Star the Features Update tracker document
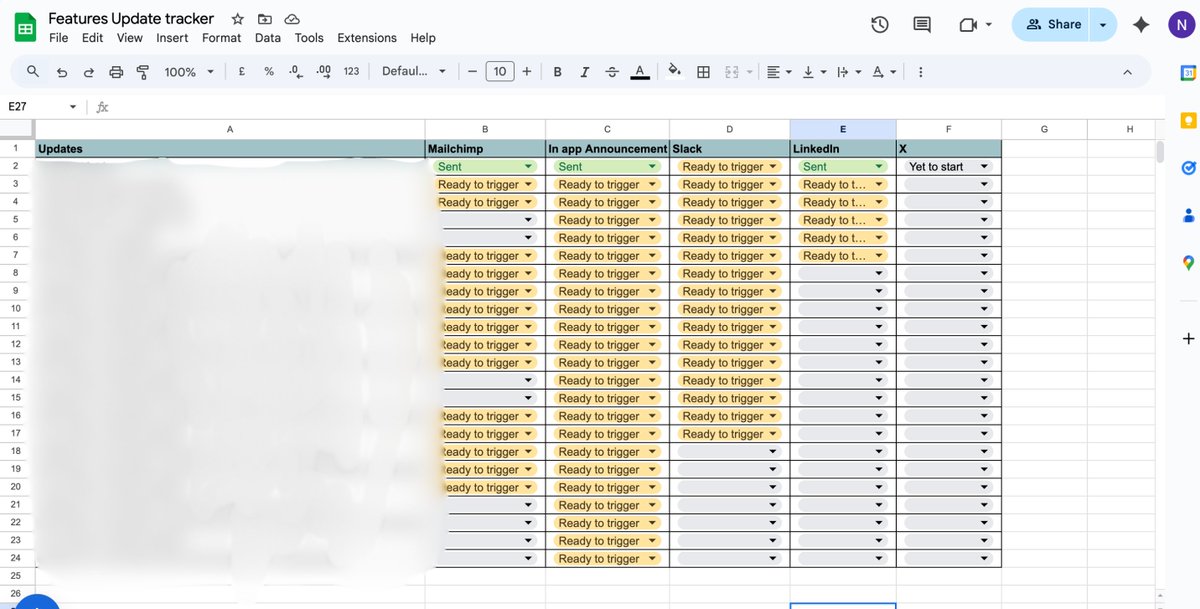Screen dimensions: 1200x609 [237, 19]
